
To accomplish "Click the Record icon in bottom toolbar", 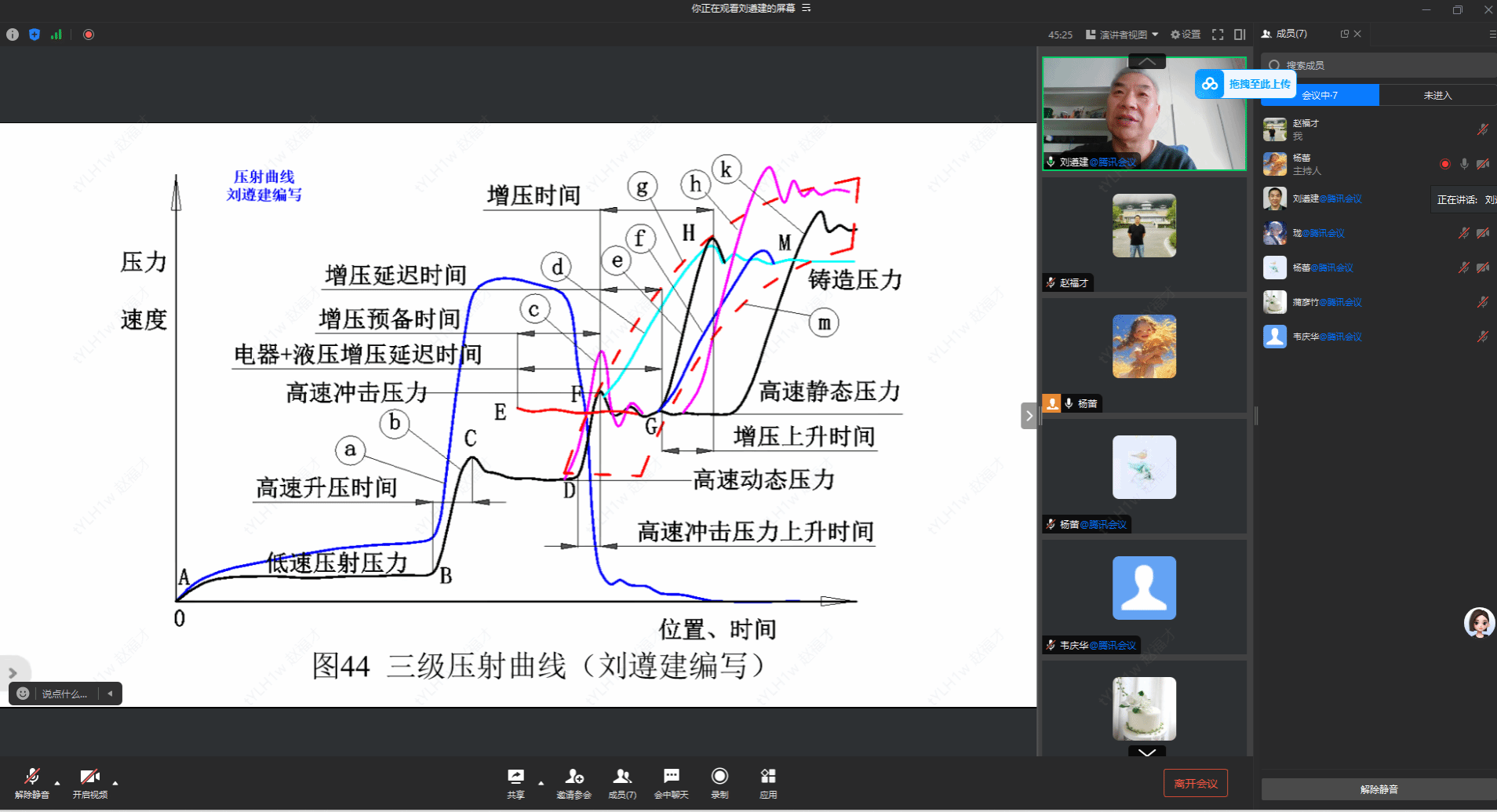I will coord(719,777).
